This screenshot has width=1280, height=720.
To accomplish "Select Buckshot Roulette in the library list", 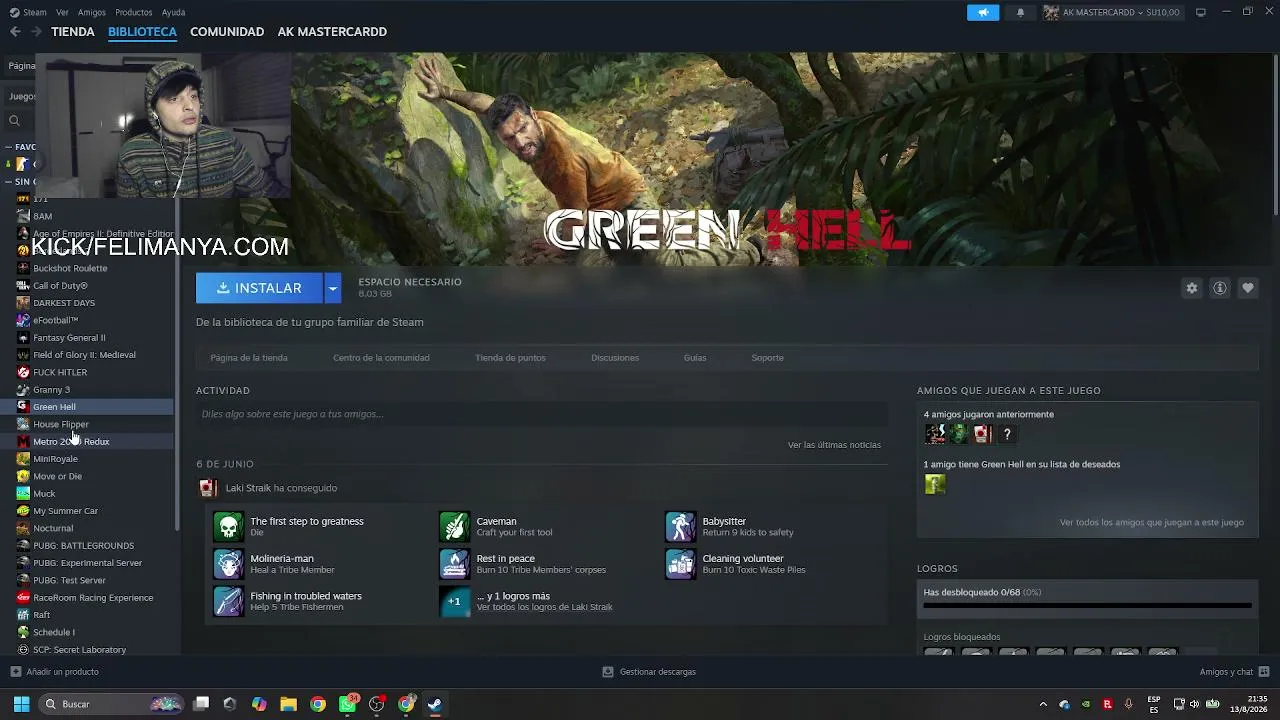I will click(x=70, y=268).
